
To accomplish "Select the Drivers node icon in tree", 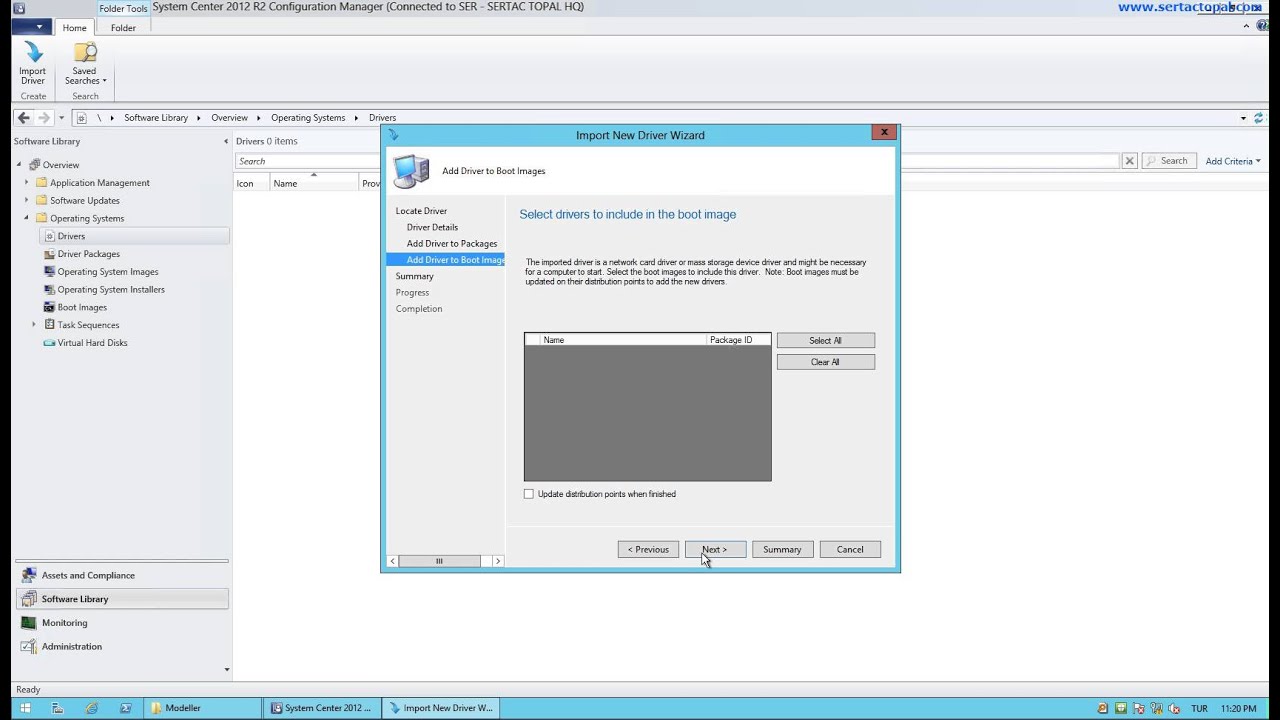I will [x=50, y=236].
